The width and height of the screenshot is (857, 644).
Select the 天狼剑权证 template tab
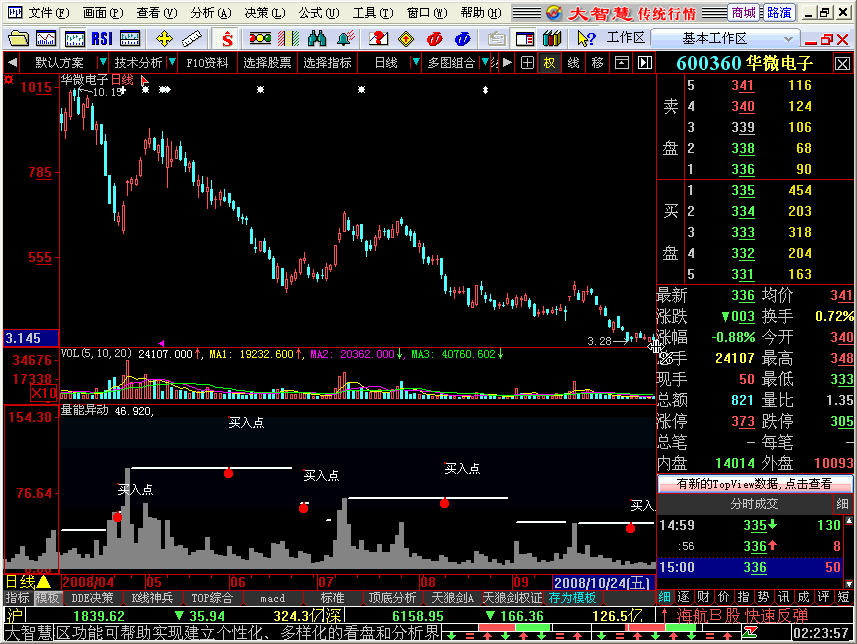point(512,598)
